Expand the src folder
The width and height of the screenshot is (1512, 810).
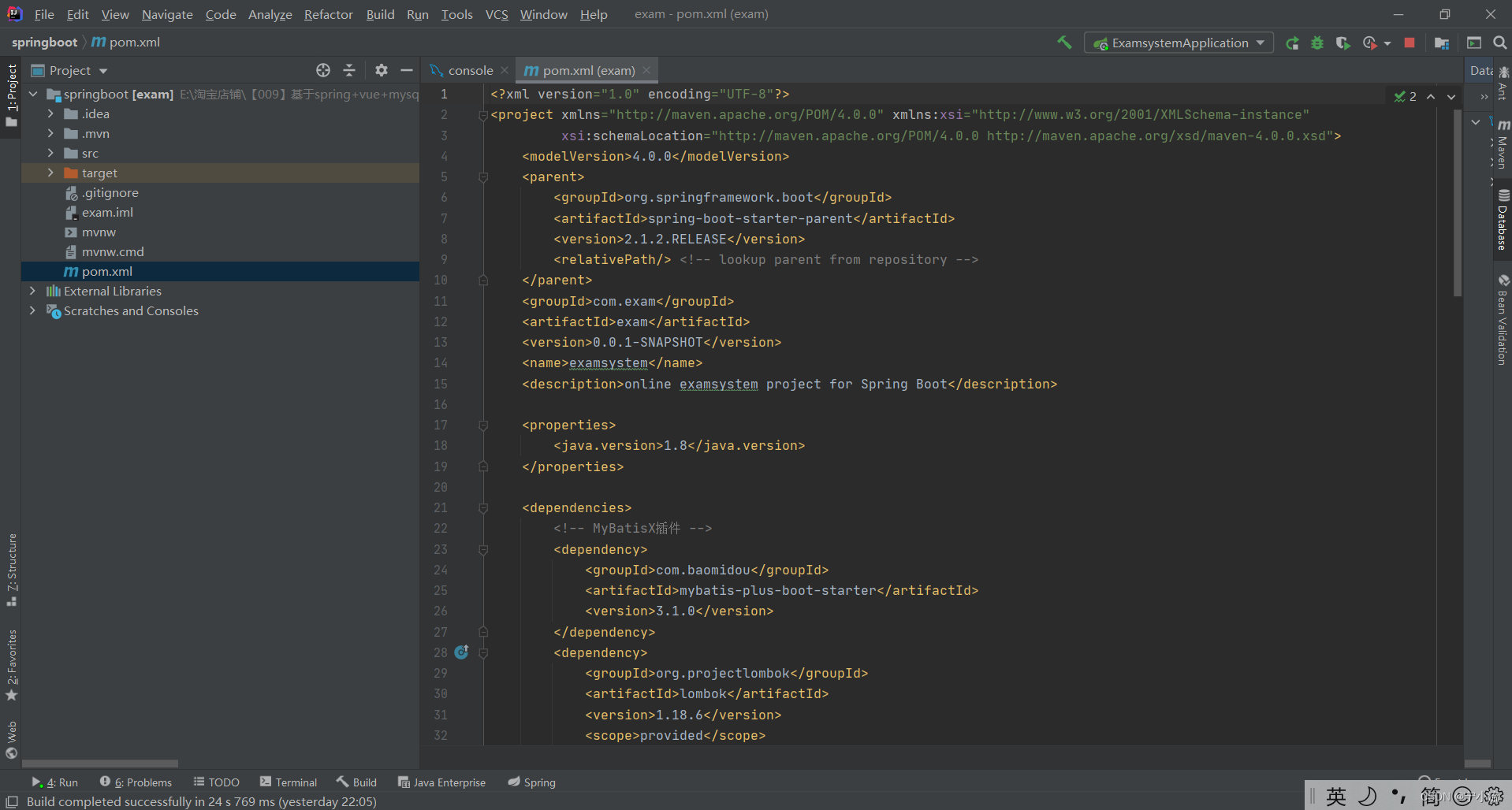(50, 153)
